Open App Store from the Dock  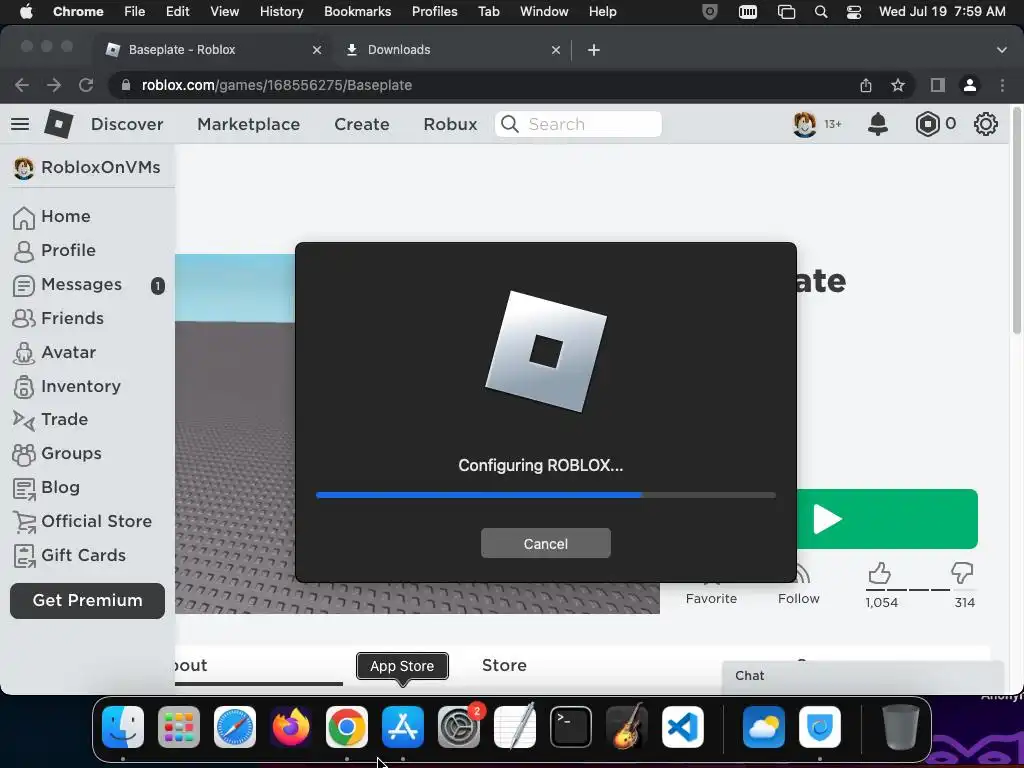point(403,727)
